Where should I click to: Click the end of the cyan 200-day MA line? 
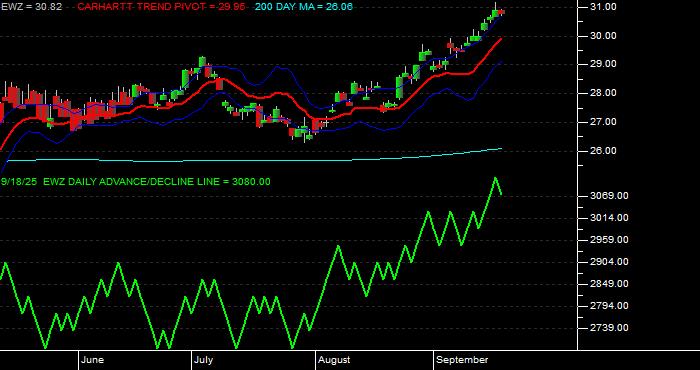501,149
